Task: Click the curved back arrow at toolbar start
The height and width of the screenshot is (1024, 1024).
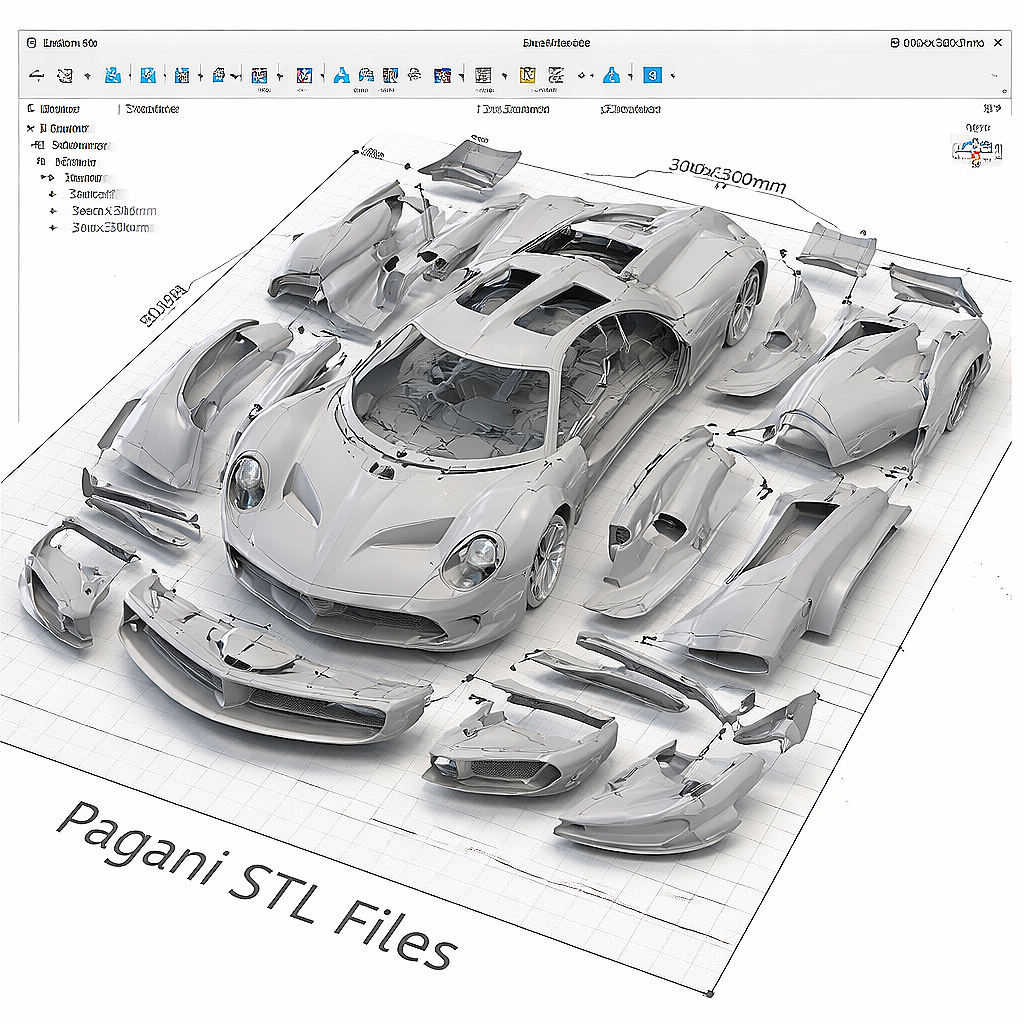Action: pos(37,75)
